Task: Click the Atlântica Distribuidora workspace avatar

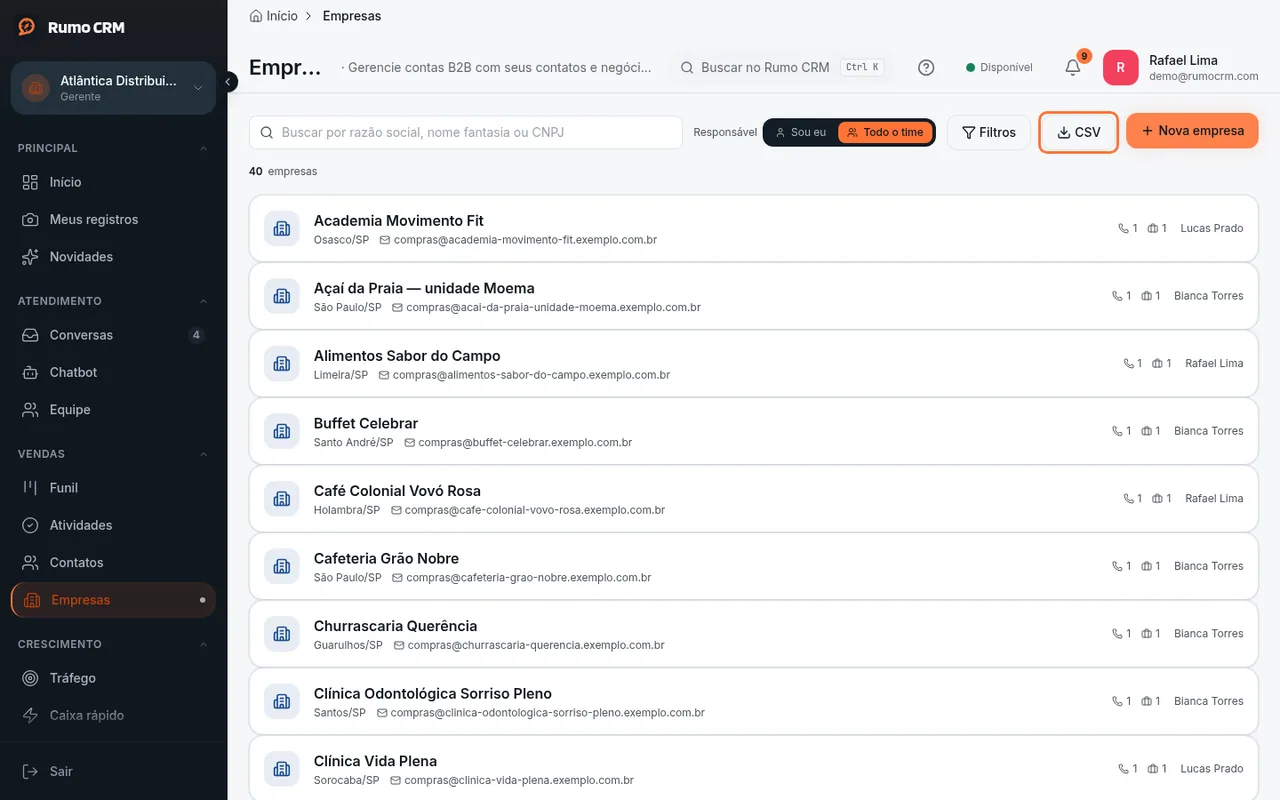Action: click(36, 88)
